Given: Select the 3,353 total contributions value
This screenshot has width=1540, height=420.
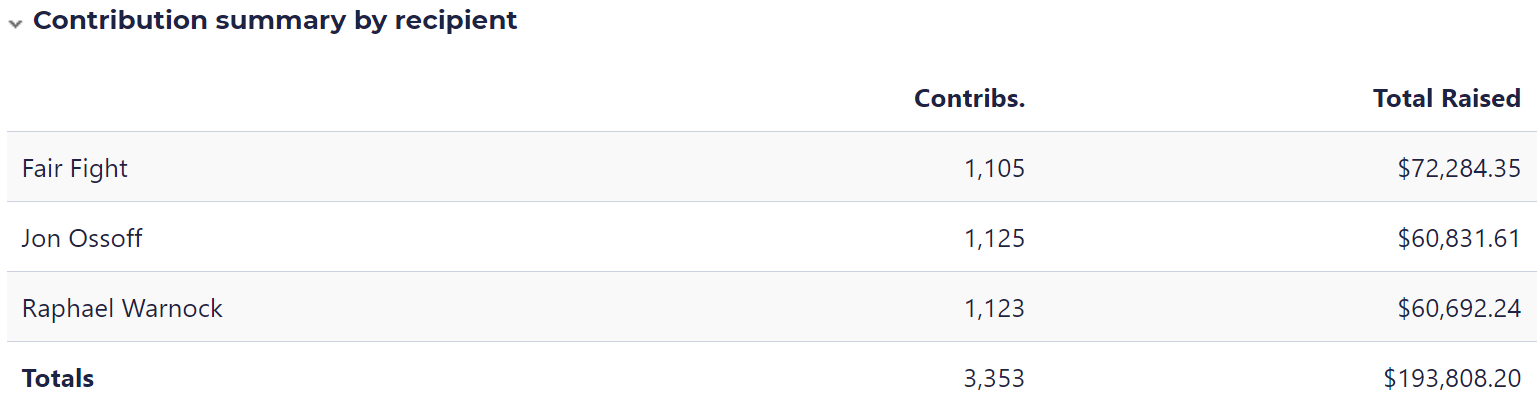Looking at the screenshot, I should tap(994, 378).
